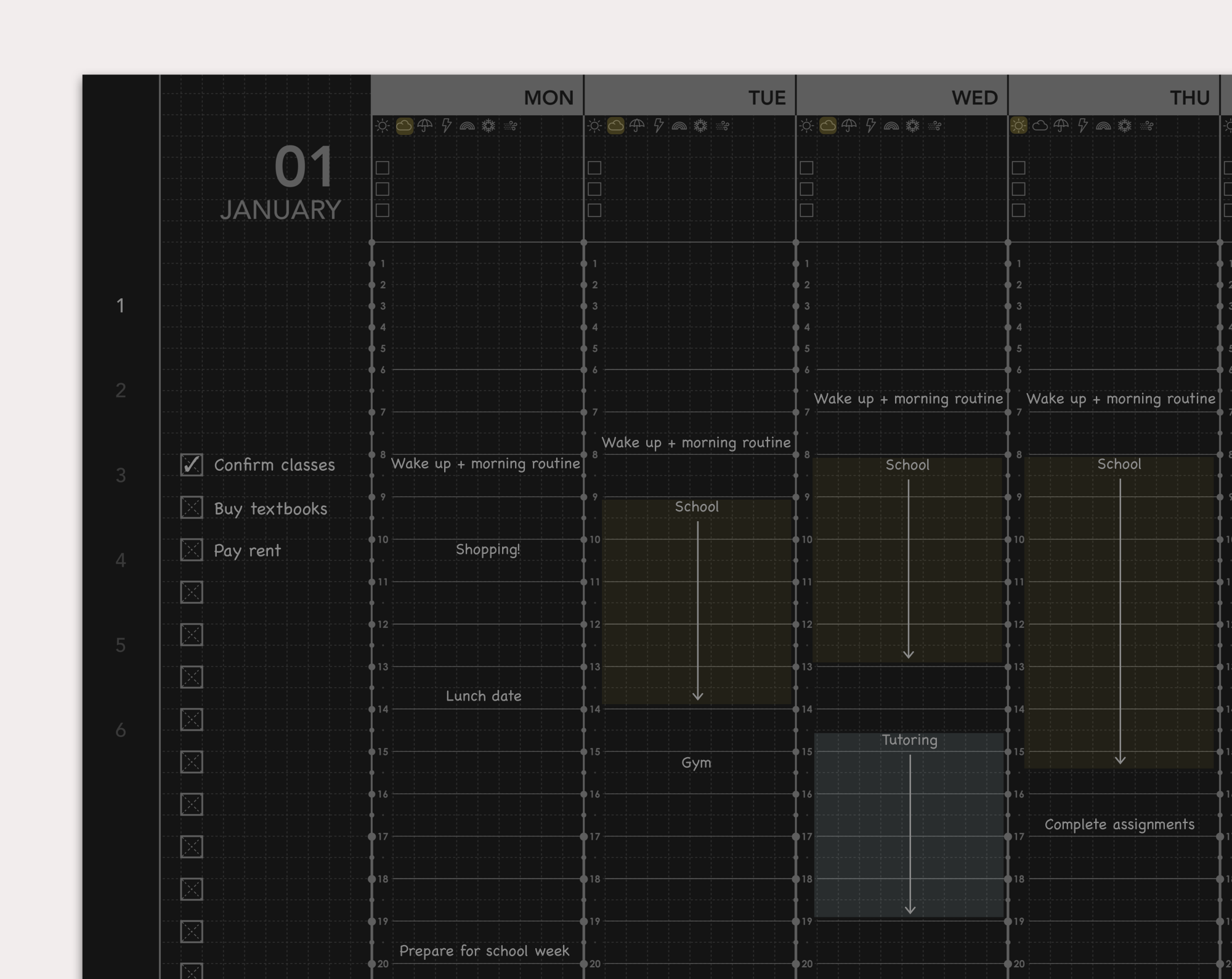The image size is (1232, 979).
Task: Select sunny weather icon for Monday
Action: click(x=383, y=126)
